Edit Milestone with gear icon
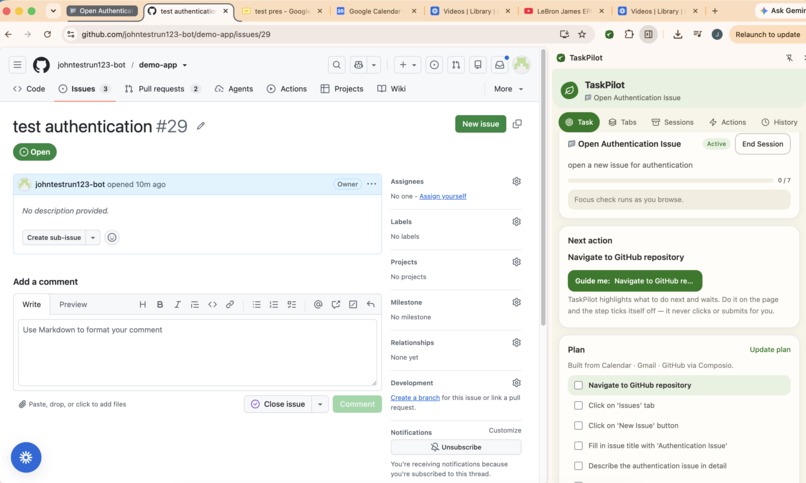This screenshot has width=806, height=483. click(x=517, y=302)
